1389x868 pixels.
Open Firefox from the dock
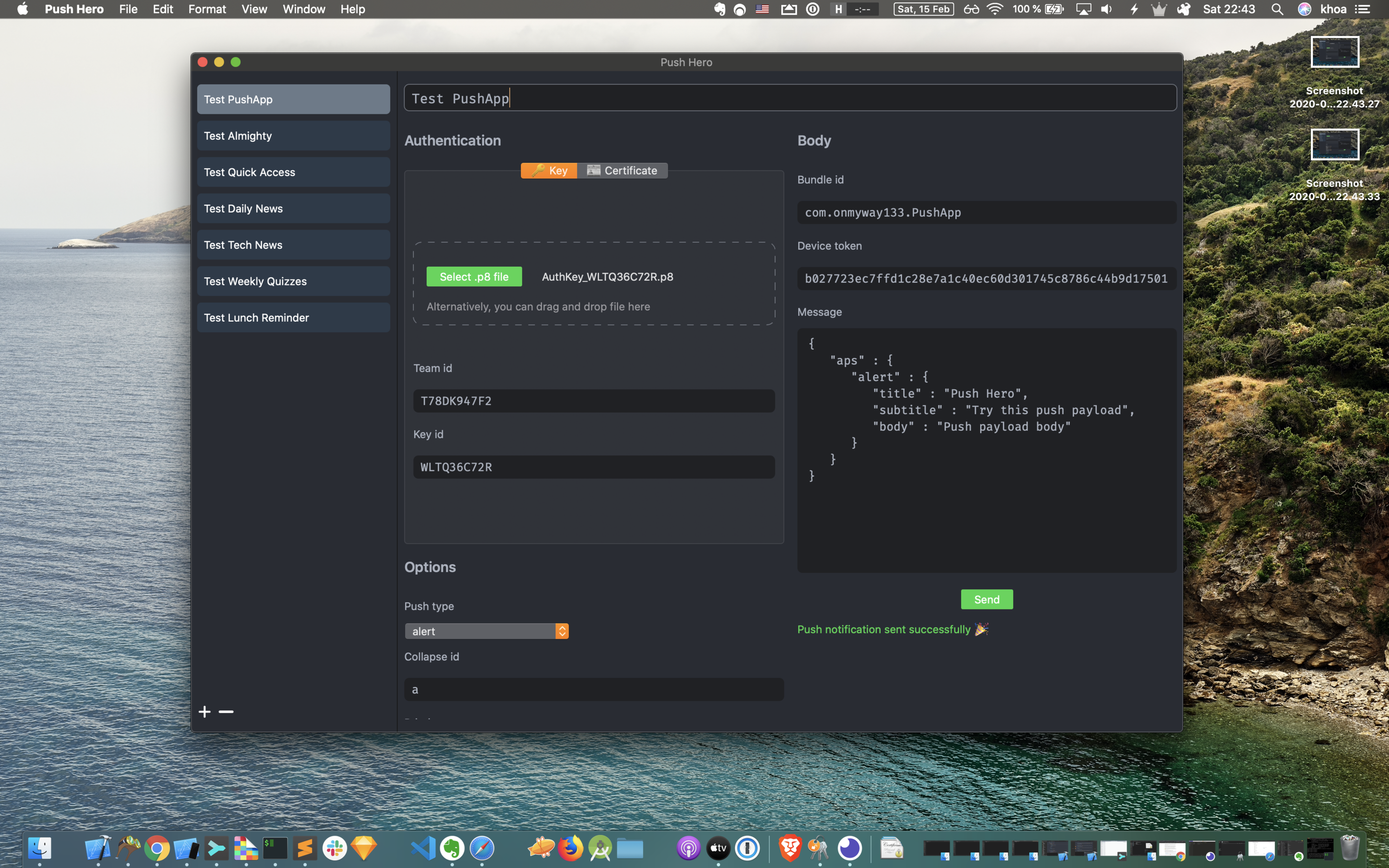pyautogui.click(x=571, y=848)
